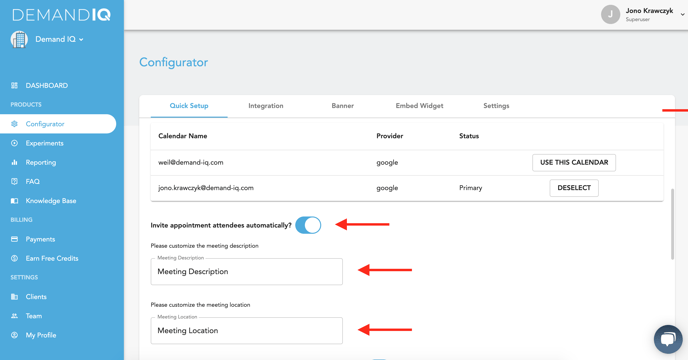The height and width of the screenshot is (360, 688).
Task: Click the Reporting bar chart icon
Action: click(14, 162)
